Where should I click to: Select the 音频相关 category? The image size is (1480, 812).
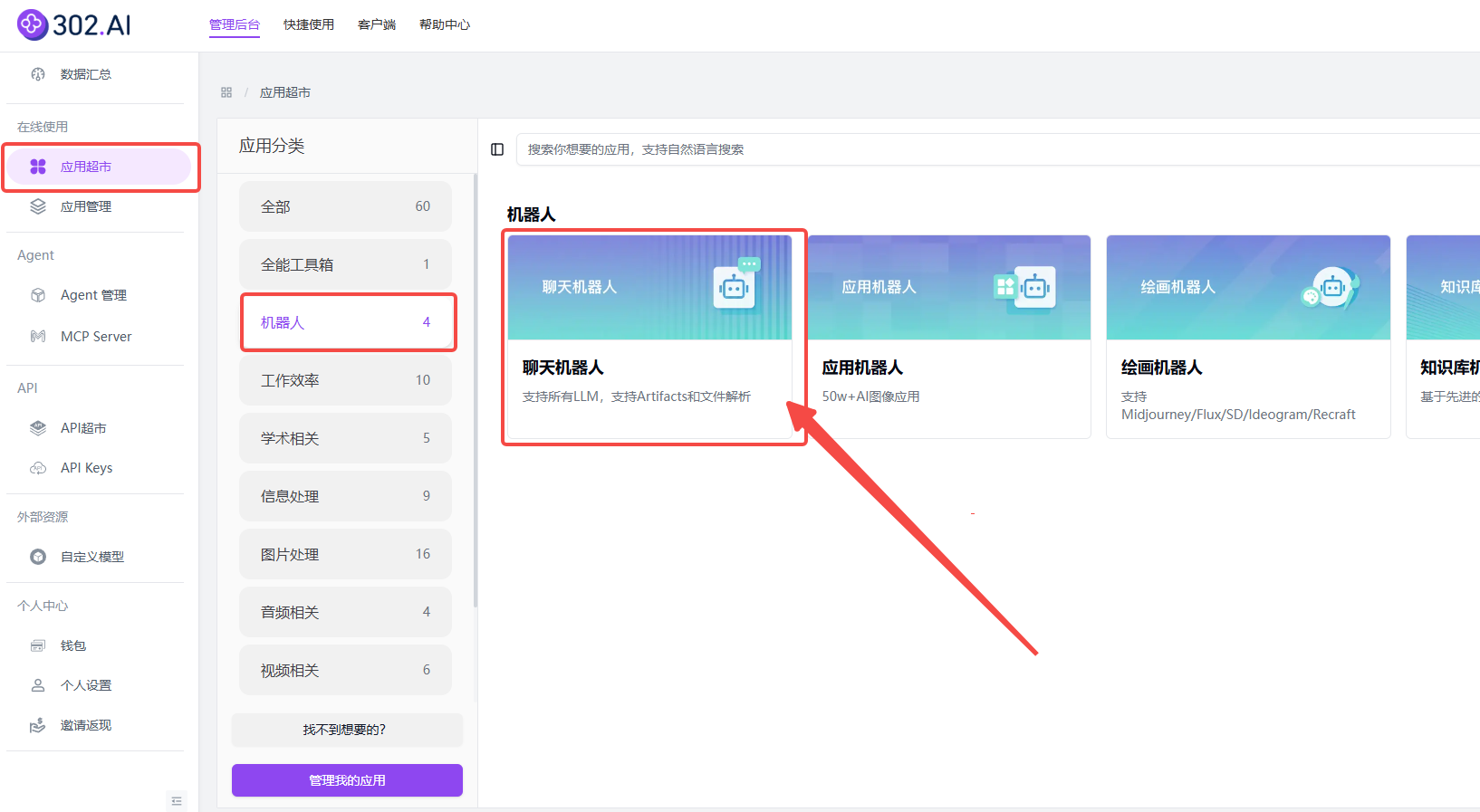[x=345, y=612]
